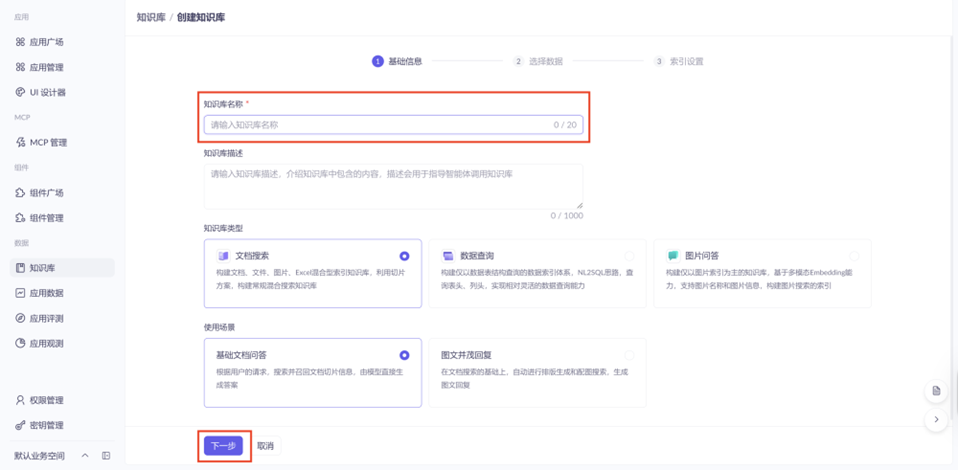This screenshot has width=958, height=470.
Task: Open 应用观测 in the sidebar
Action: [62, 343]
